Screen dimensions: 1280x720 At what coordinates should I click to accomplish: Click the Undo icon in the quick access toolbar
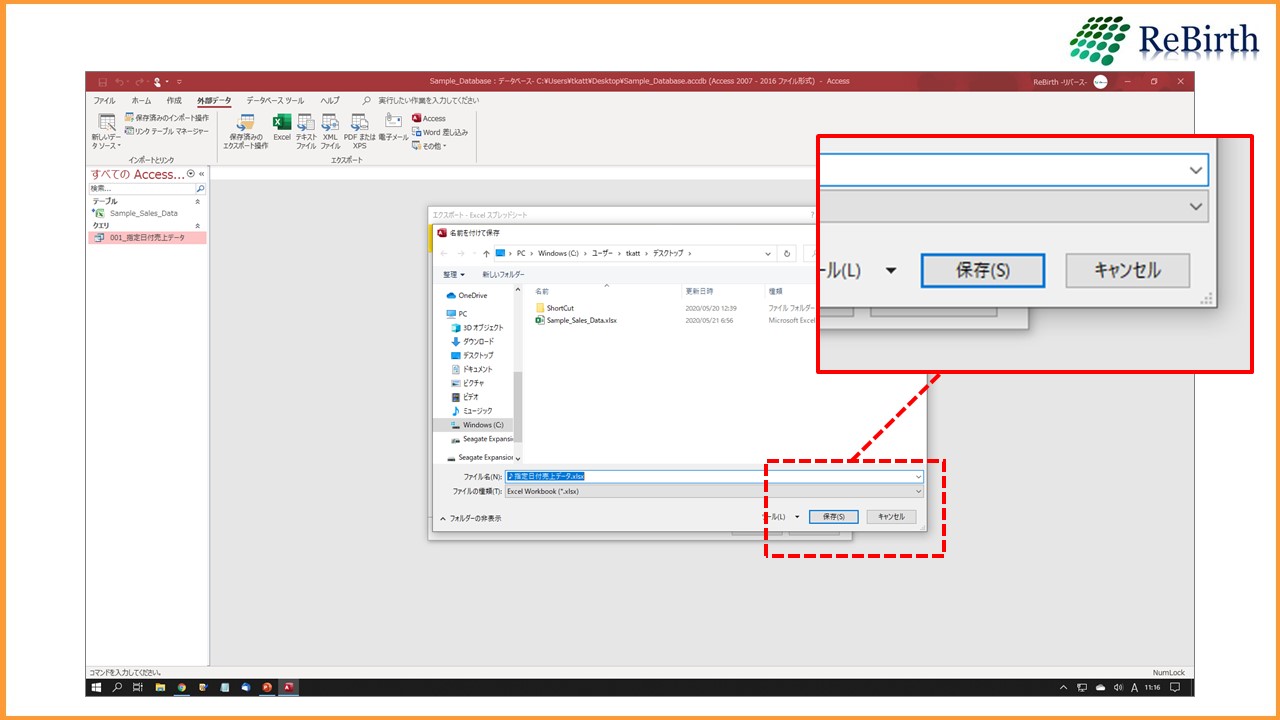tap(119, 81)
